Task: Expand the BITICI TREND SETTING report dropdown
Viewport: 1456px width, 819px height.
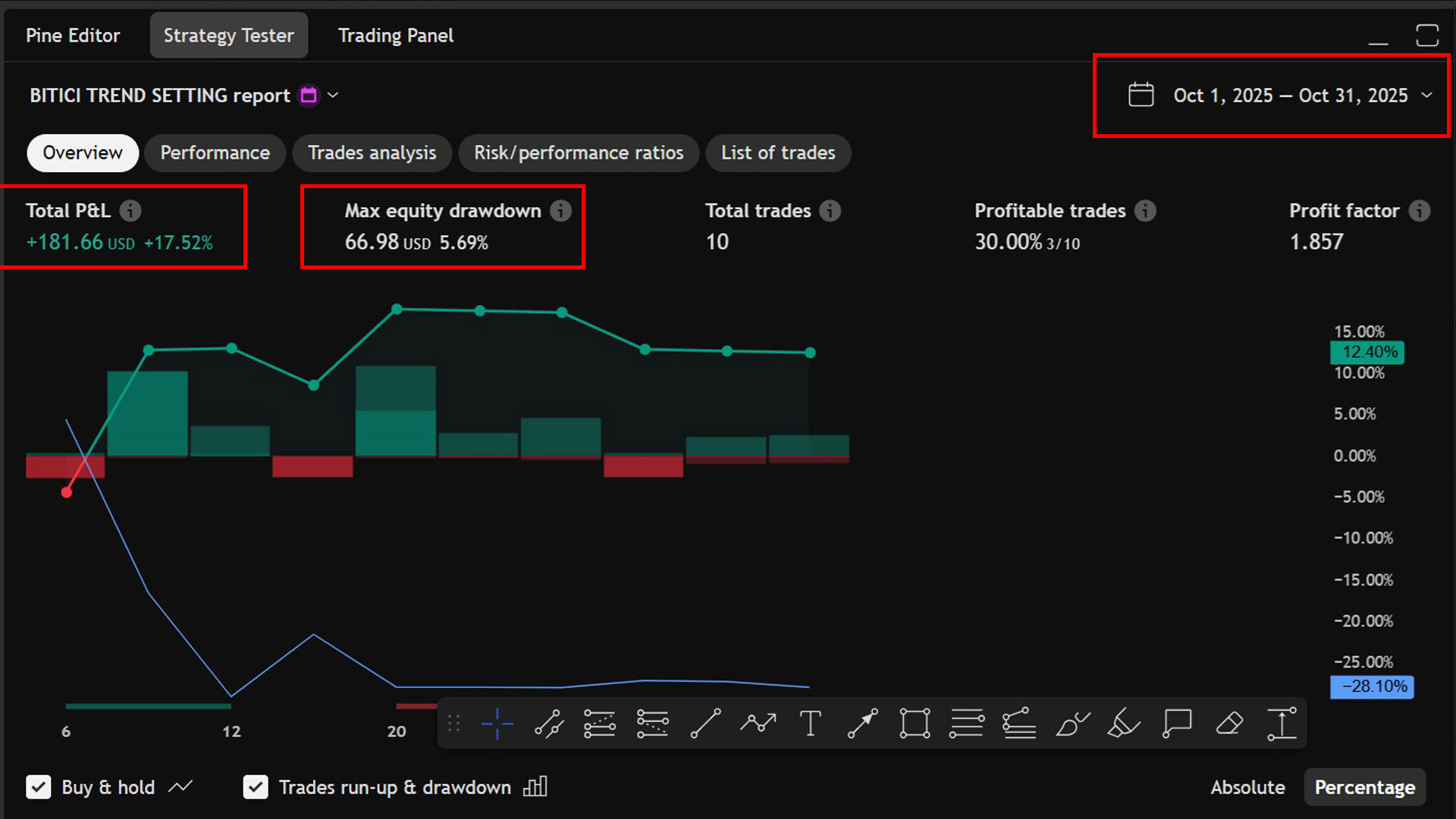Action: [x=334, y=95]
